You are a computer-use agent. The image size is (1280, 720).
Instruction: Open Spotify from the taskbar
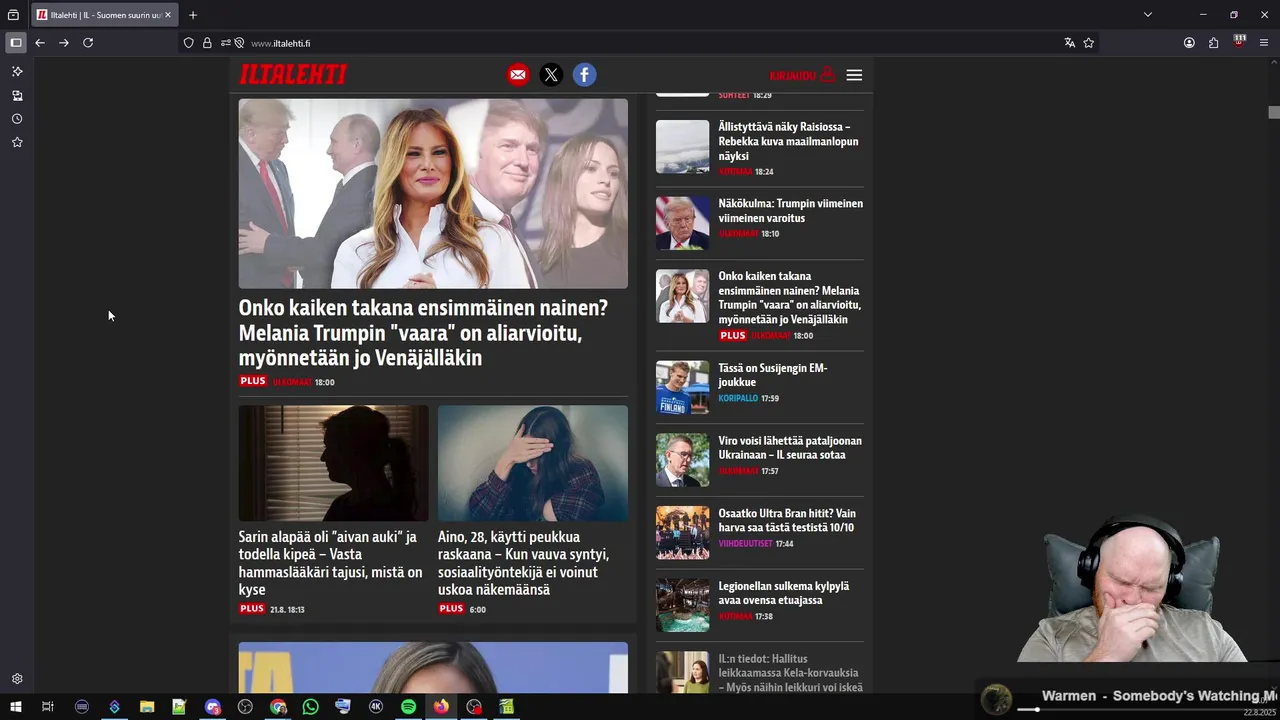pyautogui.click(x=408, y=707)
